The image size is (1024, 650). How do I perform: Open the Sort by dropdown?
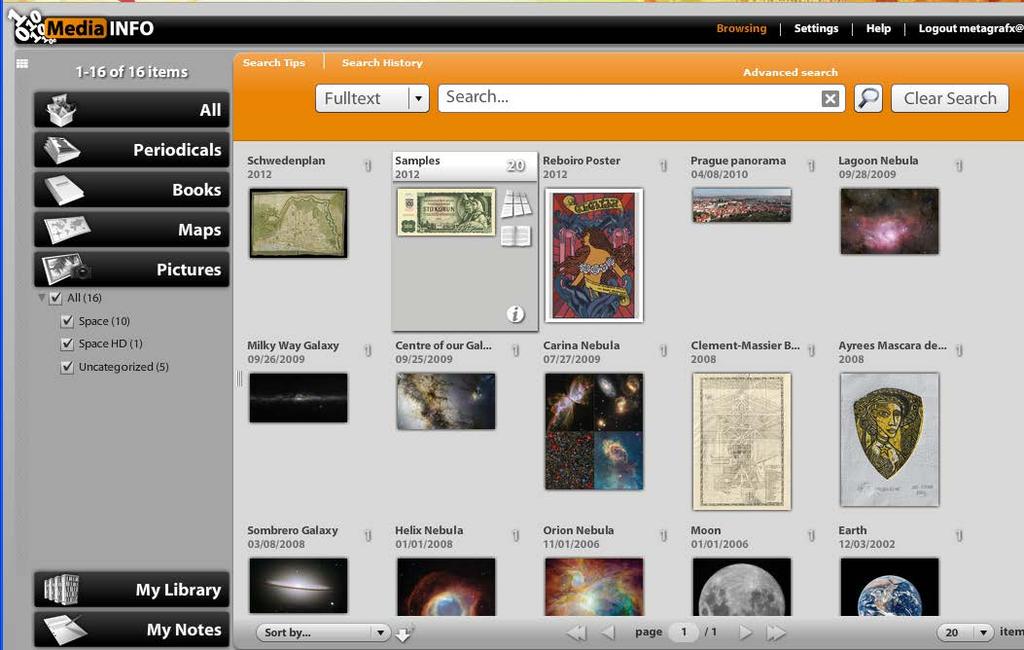pyautogui.click(x=323, y=632)
